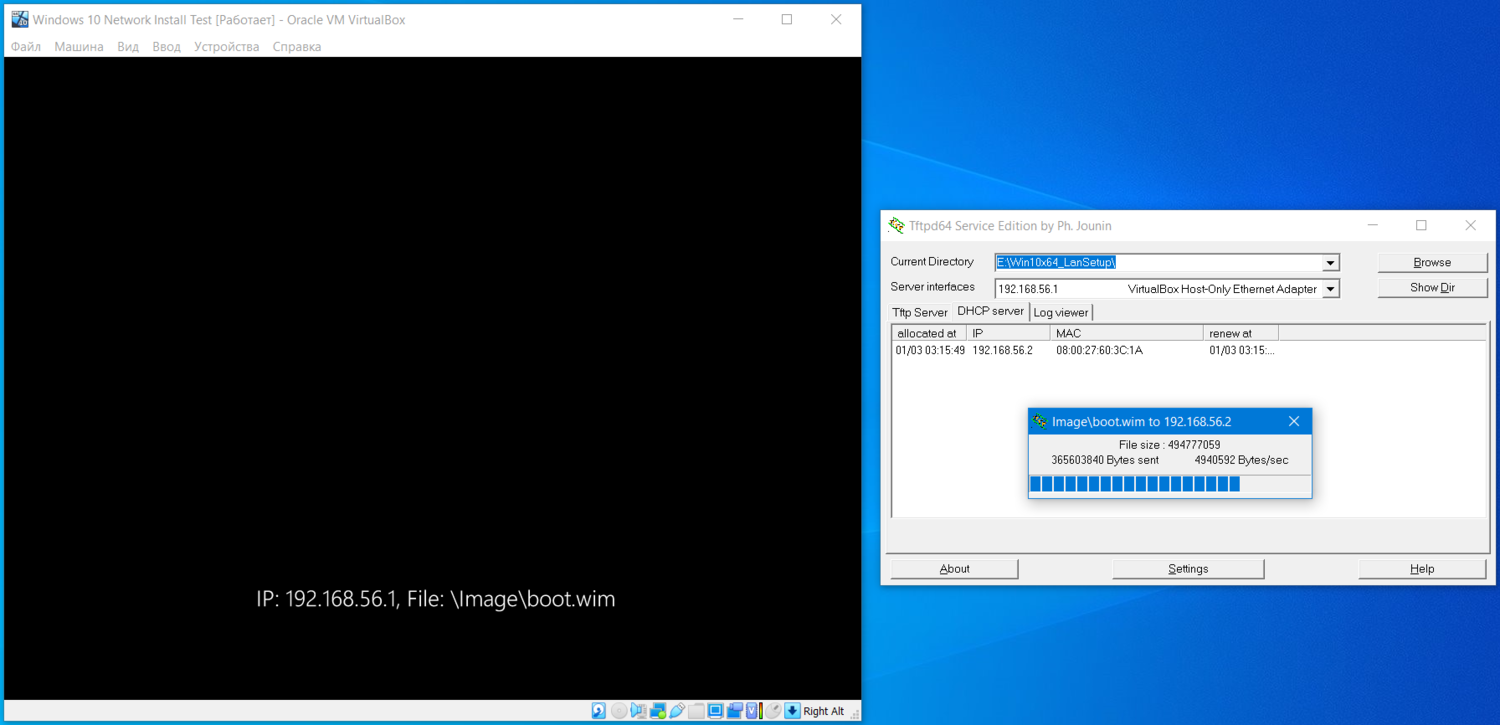1500x725 pixels.
Task: Click the Right Alt host key label
Action: coord(824,712)
